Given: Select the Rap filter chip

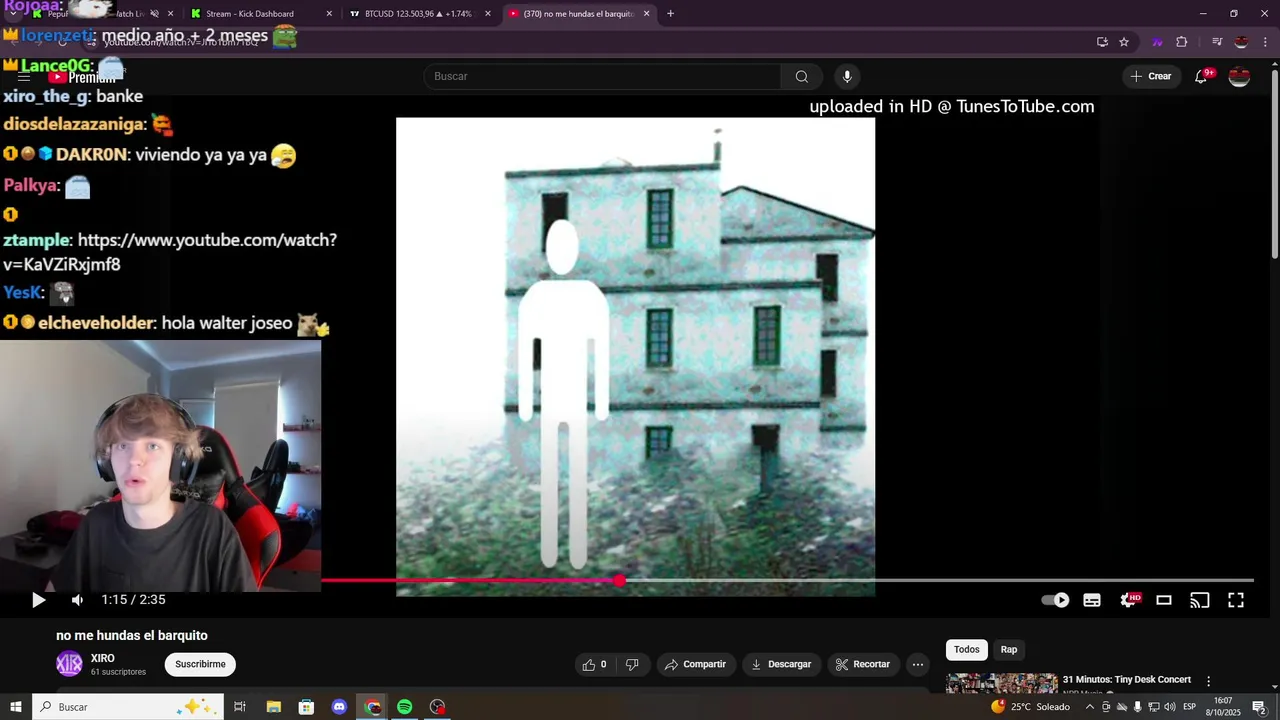Looking at the screenshot, I should pos(1009,650).
